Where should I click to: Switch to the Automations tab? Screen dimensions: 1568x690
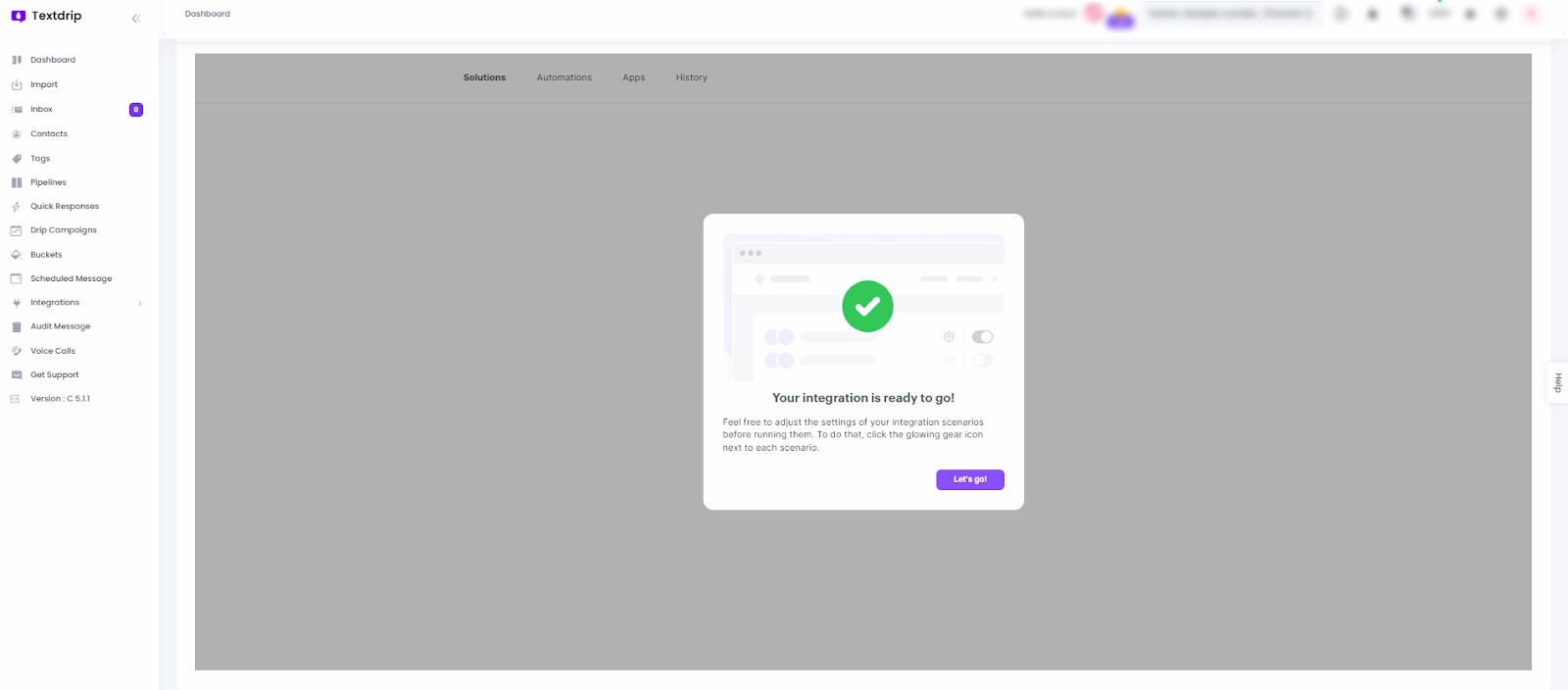[x=564, y=77]
